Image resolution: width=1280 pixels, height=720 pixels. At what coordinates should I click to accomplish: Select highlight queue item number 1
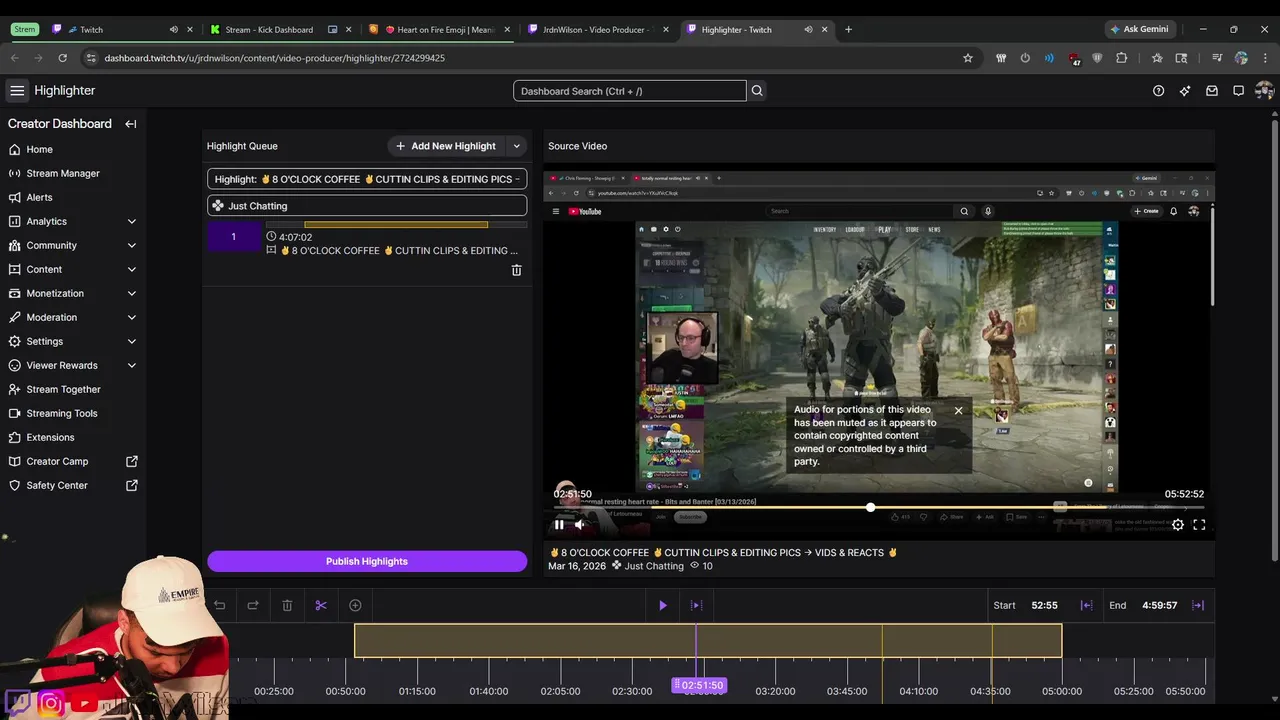pyautogui.click(x=234, y=237)
